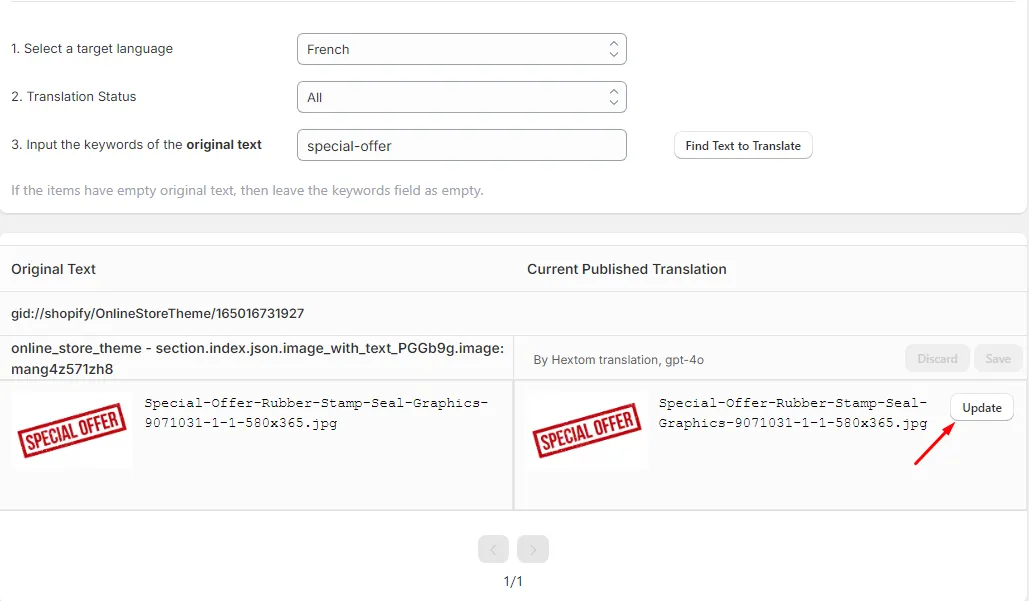Click the Original Text column header
Image resolution: width=1029 pixels, height=601 pixels.
(x=53, y=269)
